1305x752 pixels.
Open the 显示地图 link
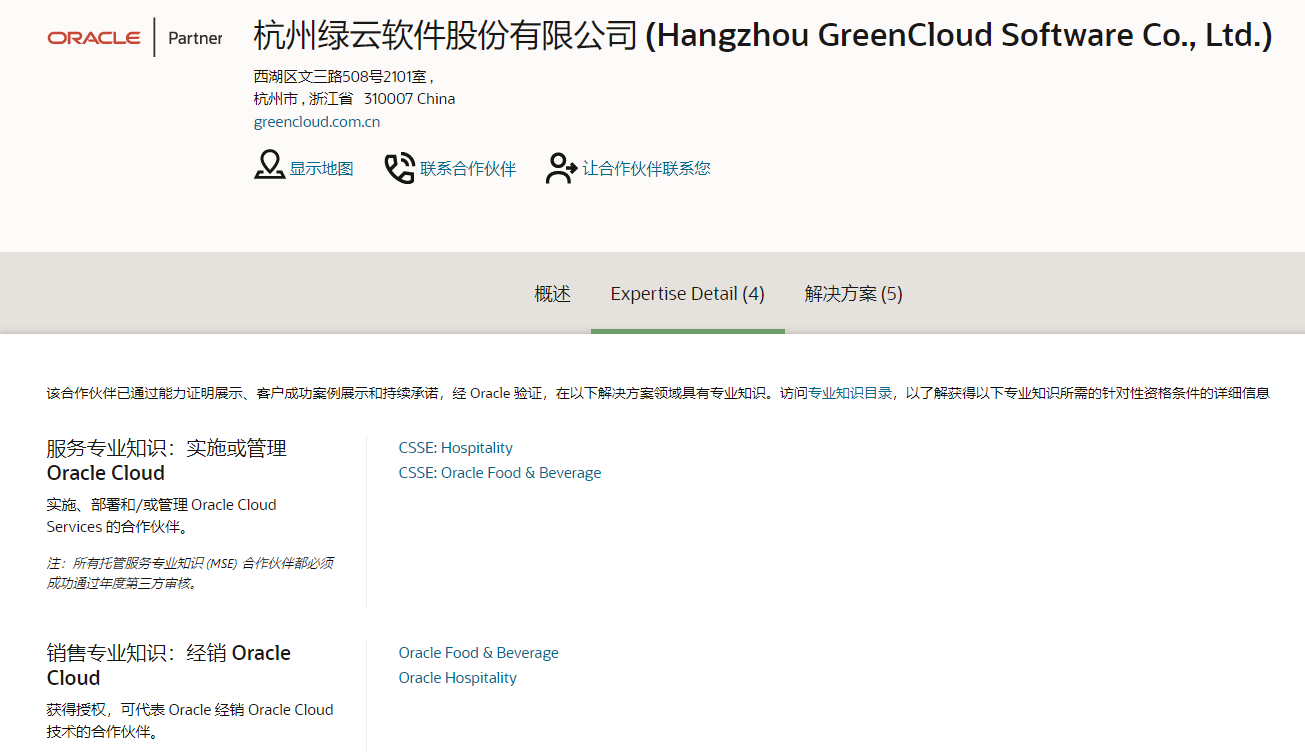click(322, 169)
